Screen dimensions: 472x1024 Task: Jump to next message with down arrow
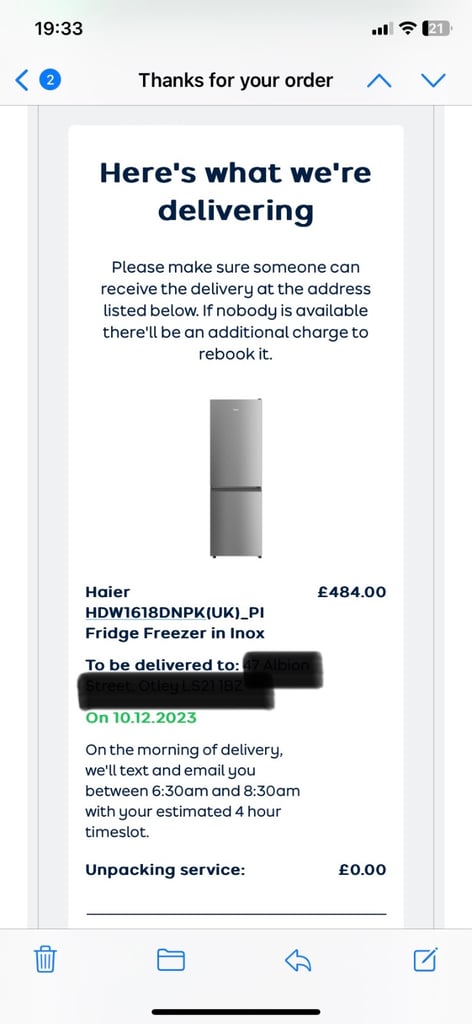pos(433,80)
